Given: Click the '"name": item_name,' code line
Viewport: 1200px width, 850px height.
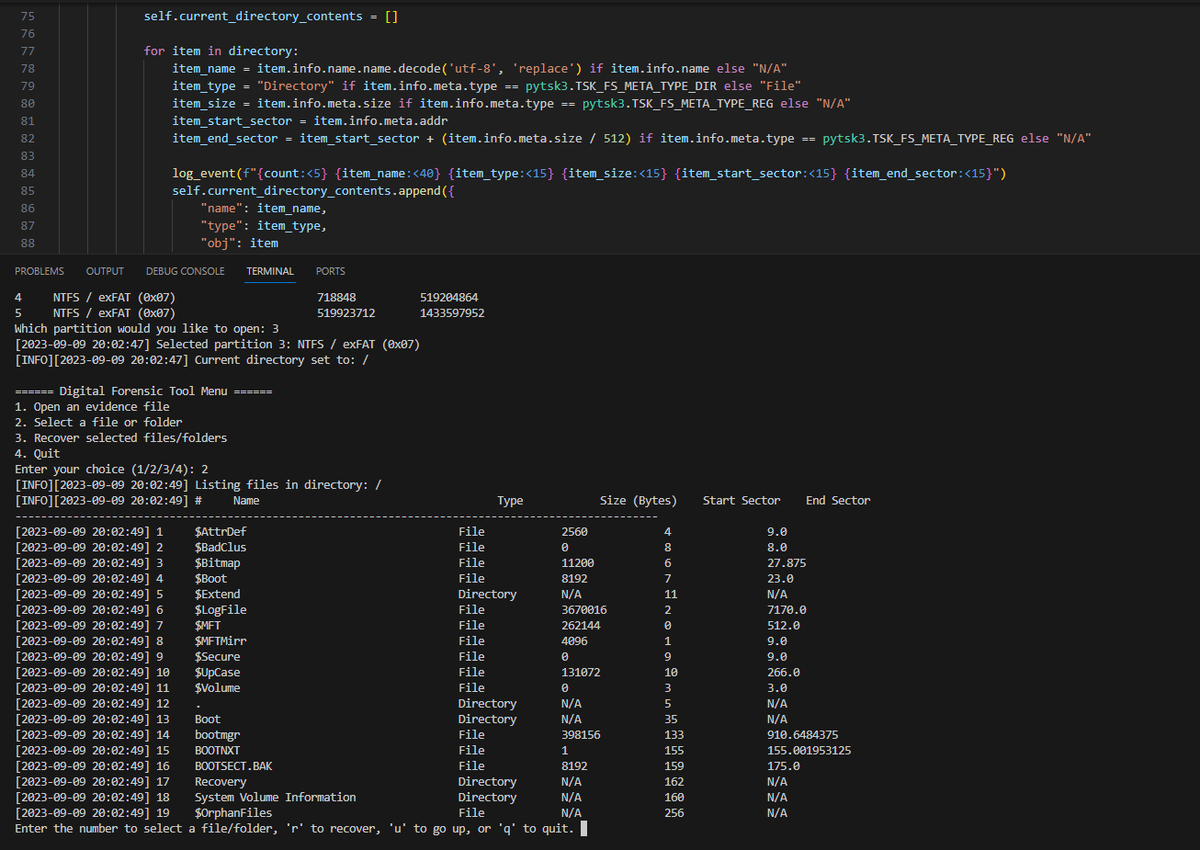Looking at the screenshot, I should (x=263, y=208).
